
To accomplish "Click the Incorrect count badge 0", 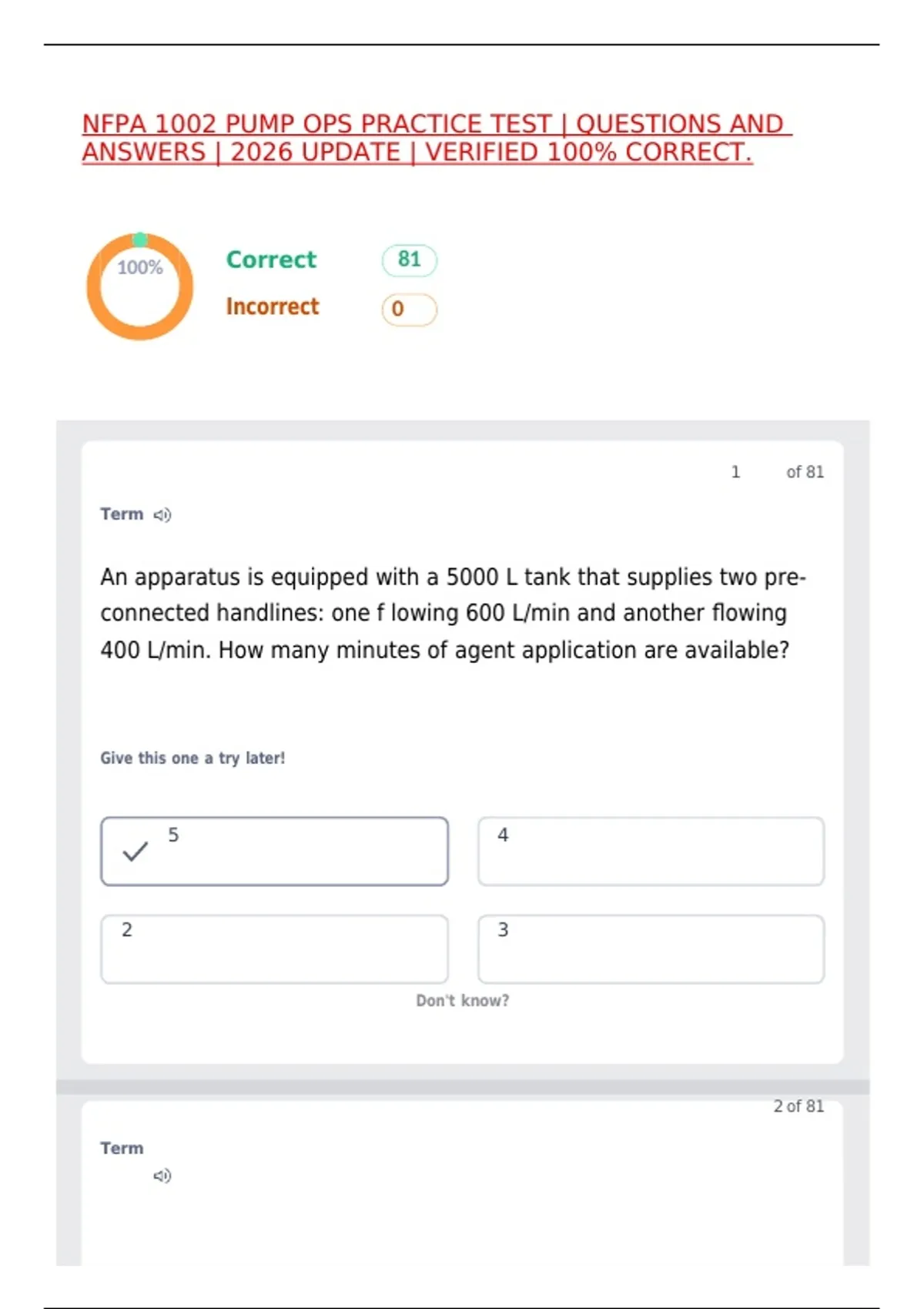I will point(410,310).
